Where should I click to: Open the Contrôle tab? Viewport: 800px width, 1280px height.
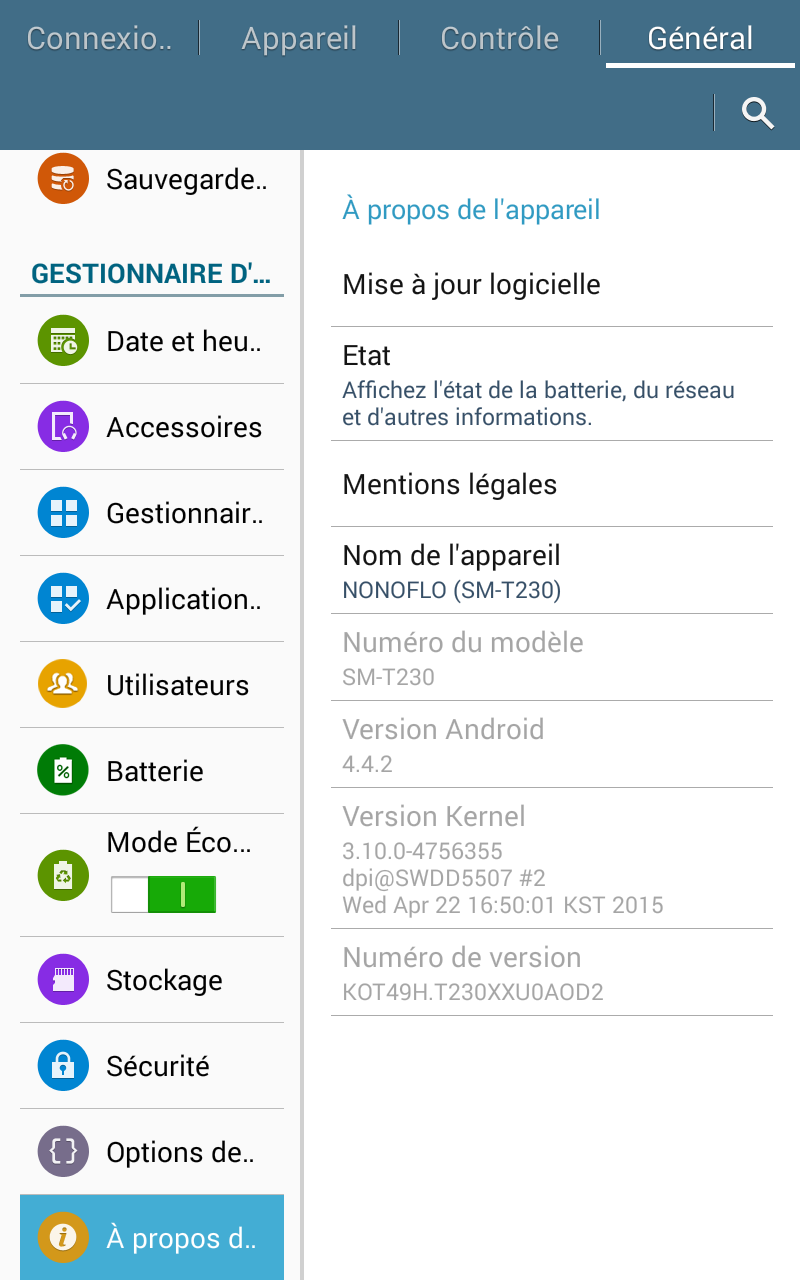499,39
